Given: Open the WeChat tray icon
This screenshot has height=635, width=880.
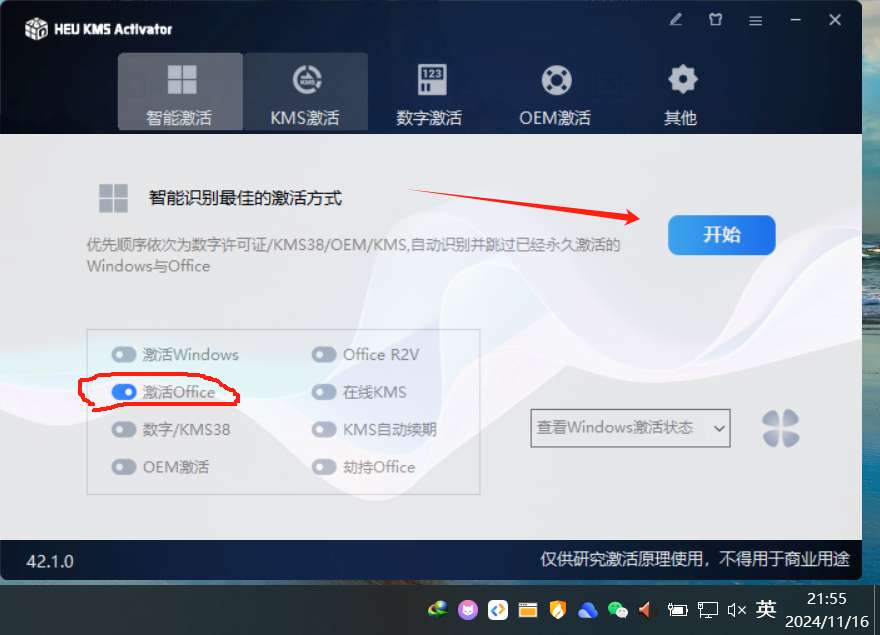Looking at the screenshot, I should pyautogui.click(x=617, y=610).
